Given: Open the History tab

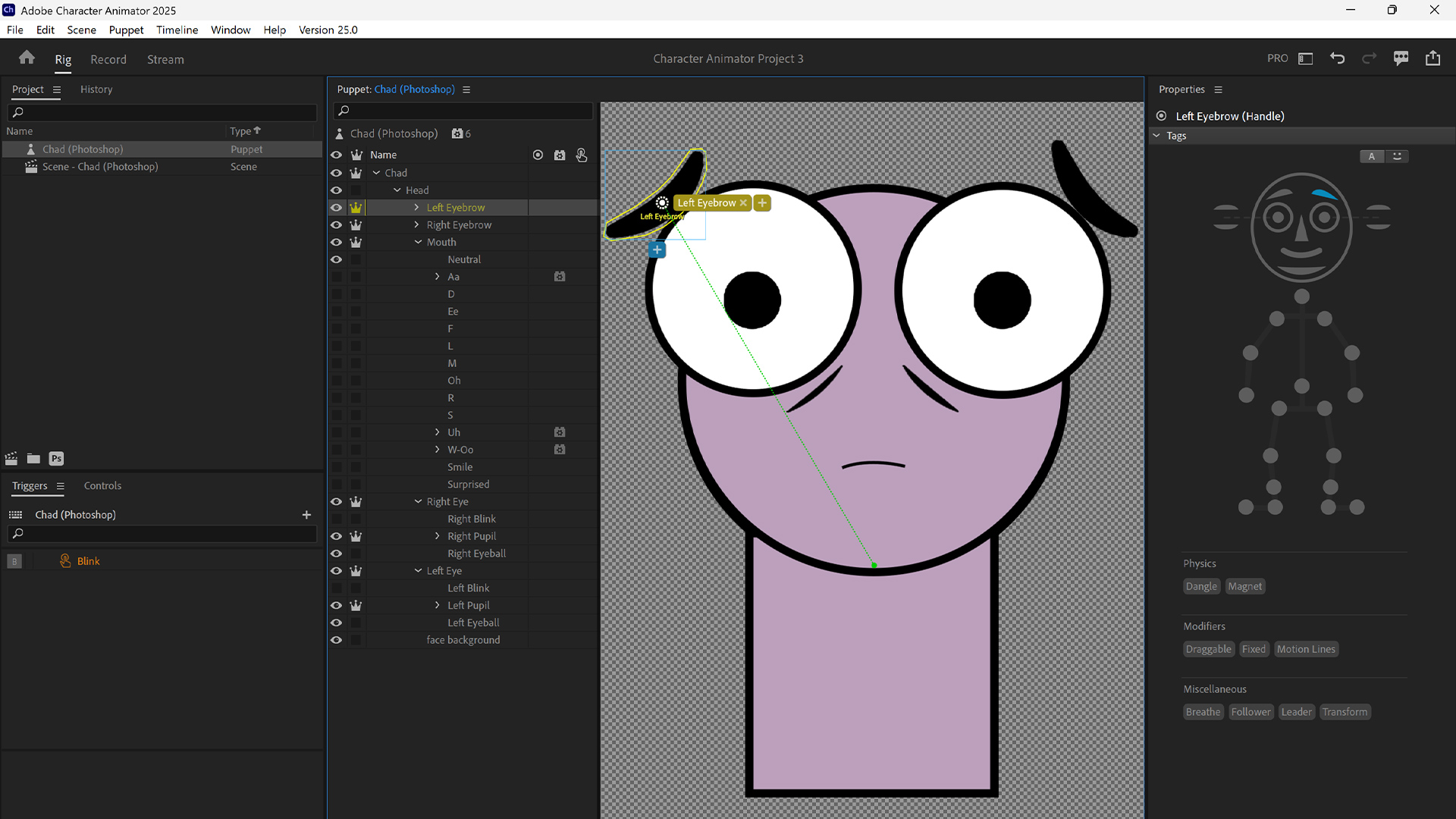Looking at the screenshot, I should pos(96,89).
